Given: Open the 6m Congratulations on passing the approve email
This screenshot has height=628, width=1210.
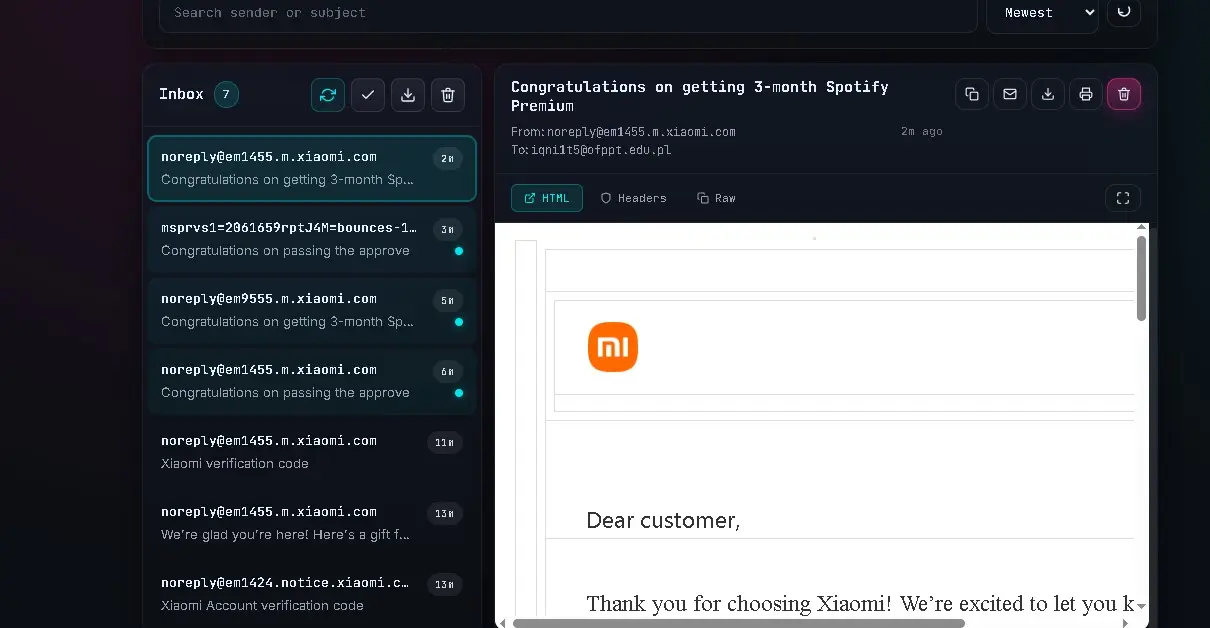Looking at the screenshot, I should [x=312, y=381].
